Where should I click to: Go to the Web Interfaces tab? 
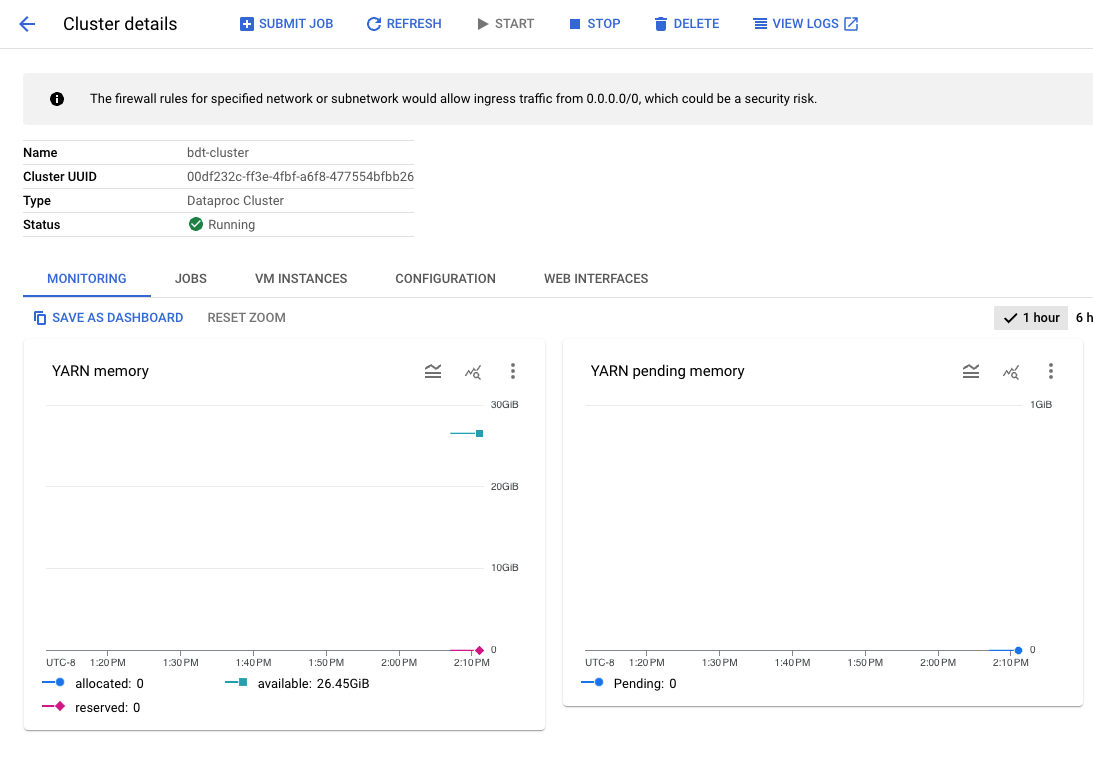point(596,279)
